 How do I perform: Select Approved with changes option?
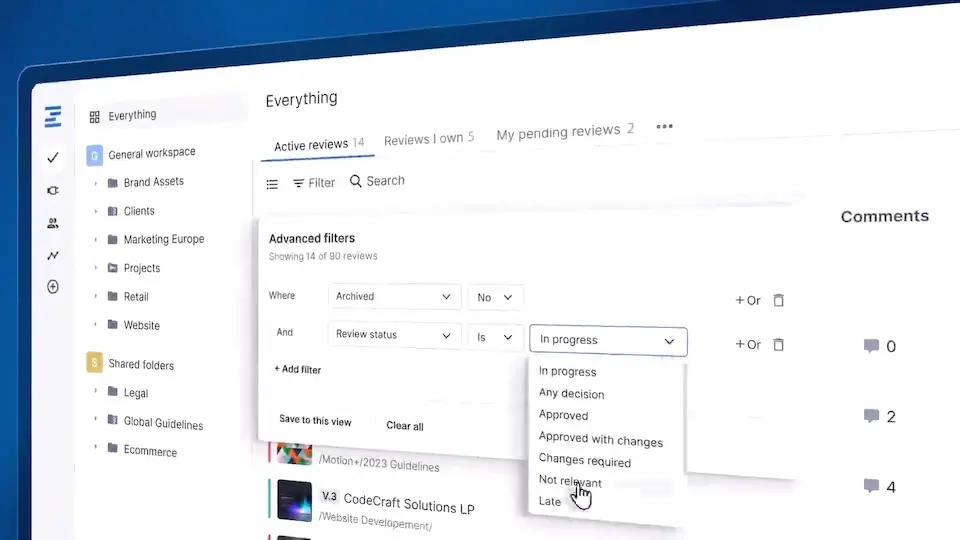[600, 438]
